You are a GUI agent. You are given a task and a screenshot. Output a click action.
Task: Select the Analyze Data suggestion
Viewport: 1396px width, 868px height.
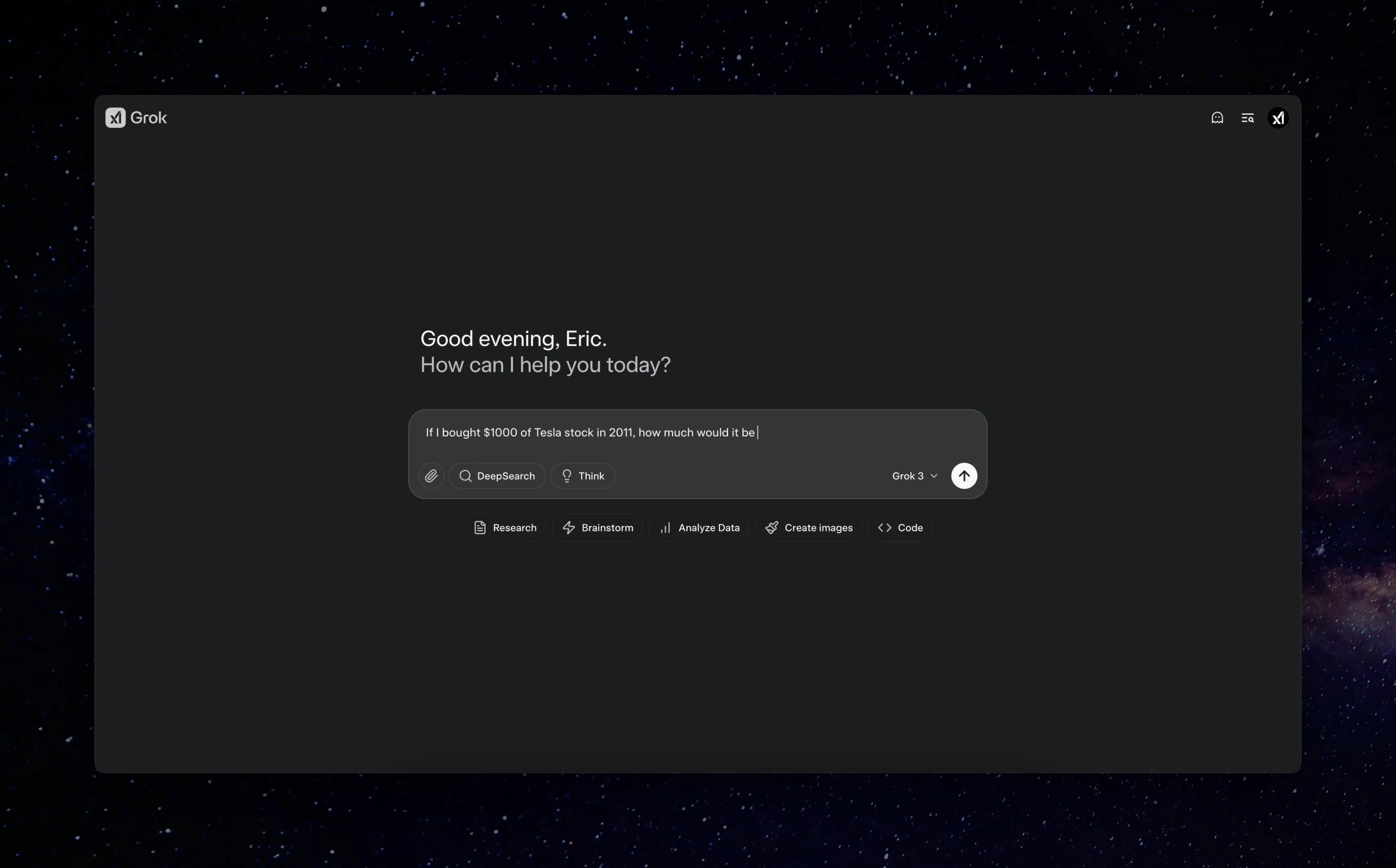tap(699, 528)
